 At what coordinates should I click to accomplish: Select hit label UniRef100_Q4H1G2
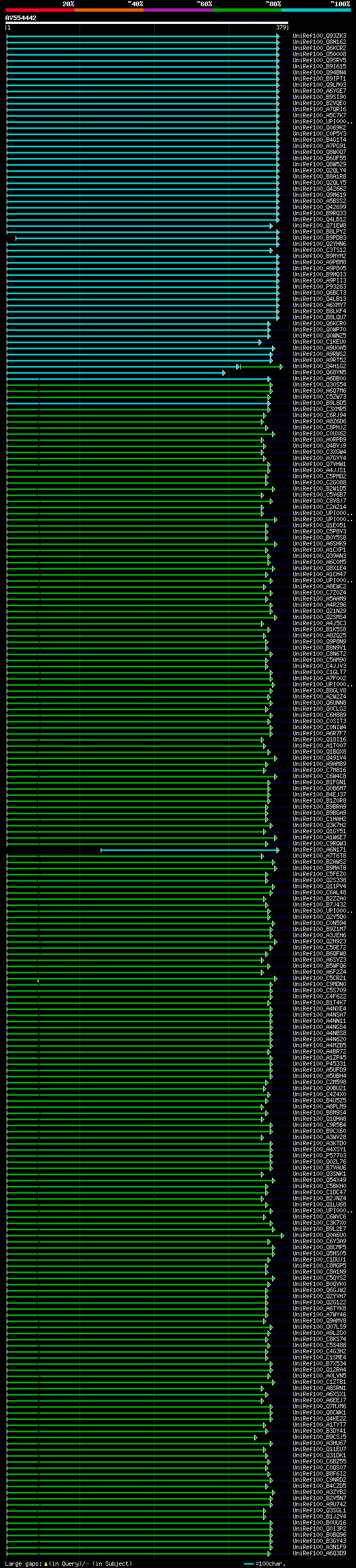(319, 367)
